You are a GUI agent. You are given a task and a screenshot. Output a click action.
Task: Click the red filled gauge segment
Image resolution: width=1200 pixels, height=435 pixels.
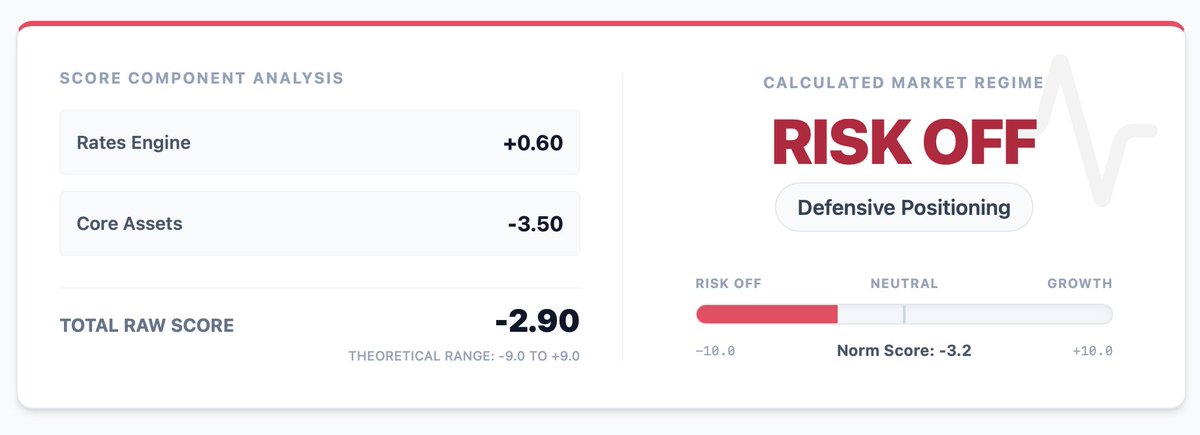click(x=766, y=315)
